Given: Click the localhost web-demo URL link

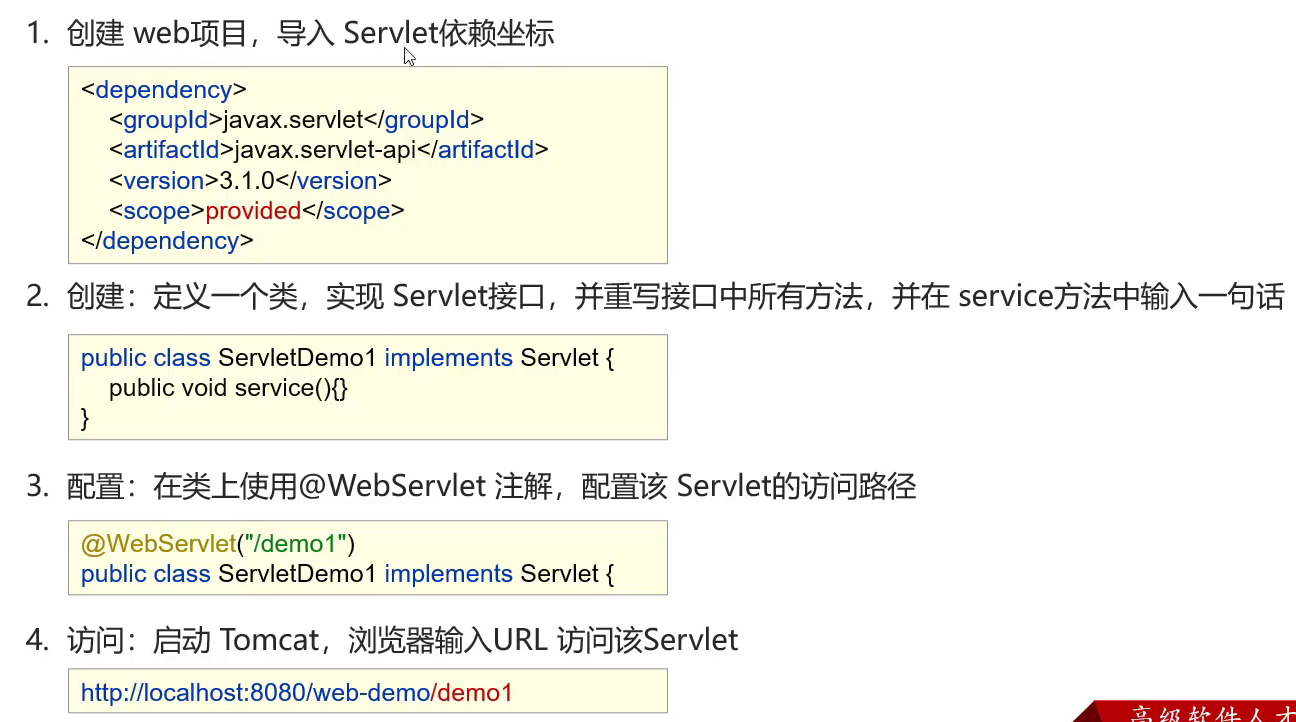Looking at the screenshot, I should coord(255,693).
